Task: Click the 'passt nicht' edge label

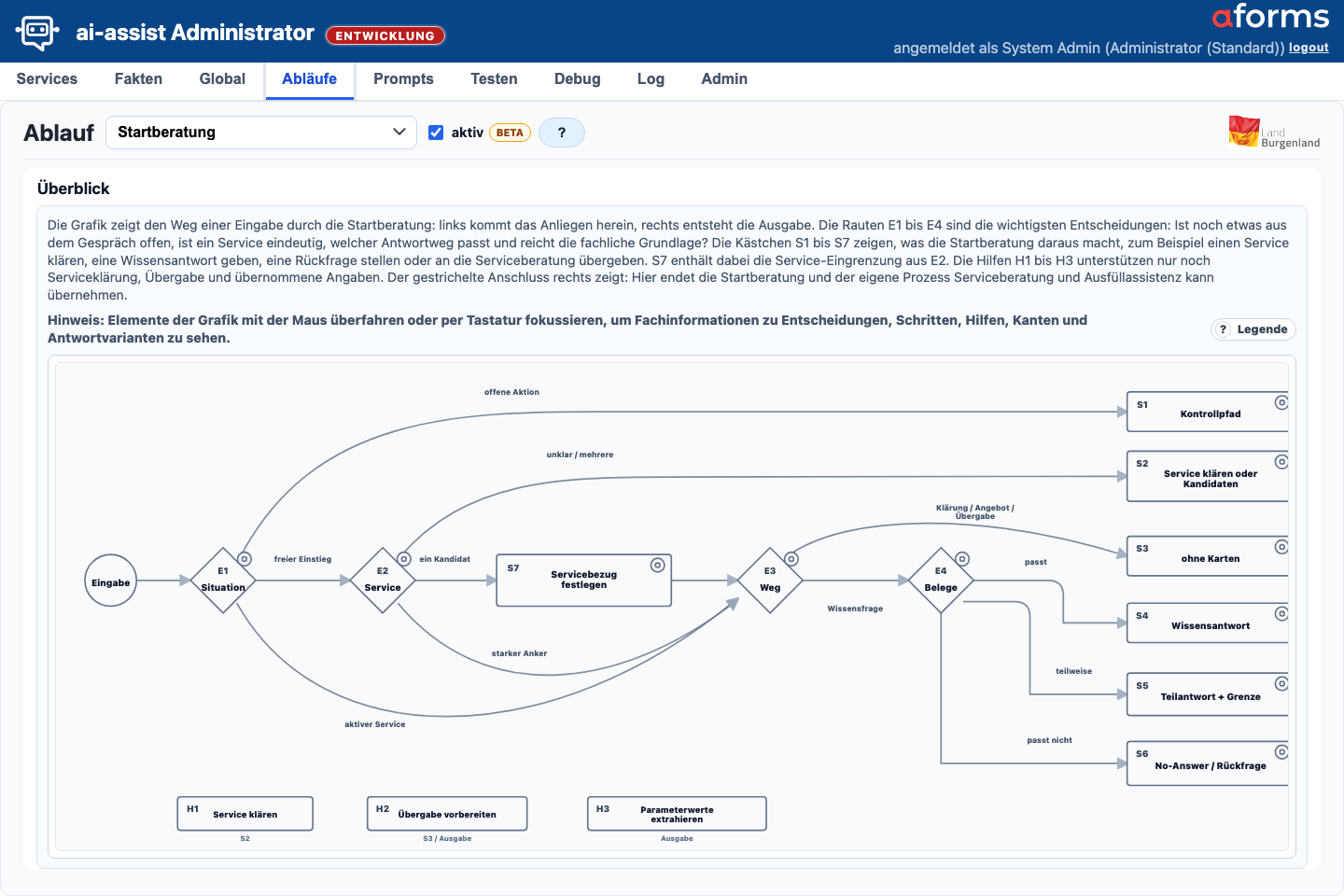Action: point(1049,740)
